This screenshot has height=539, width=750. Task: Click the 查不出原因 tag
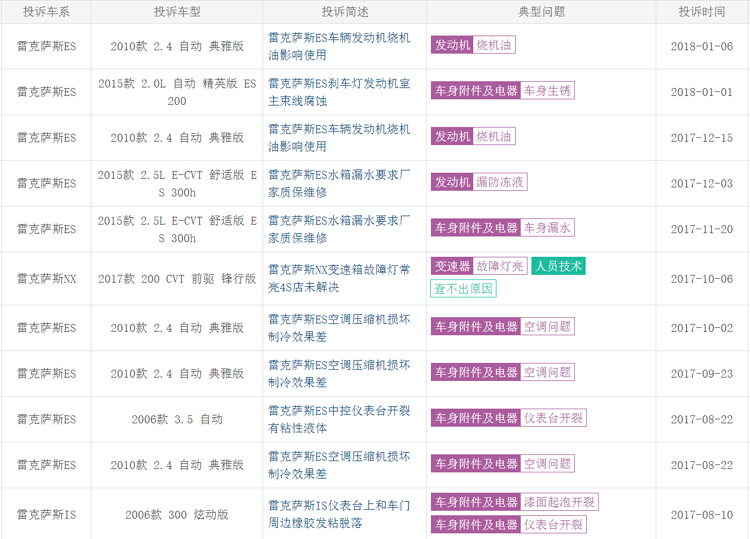pos(463,289)
